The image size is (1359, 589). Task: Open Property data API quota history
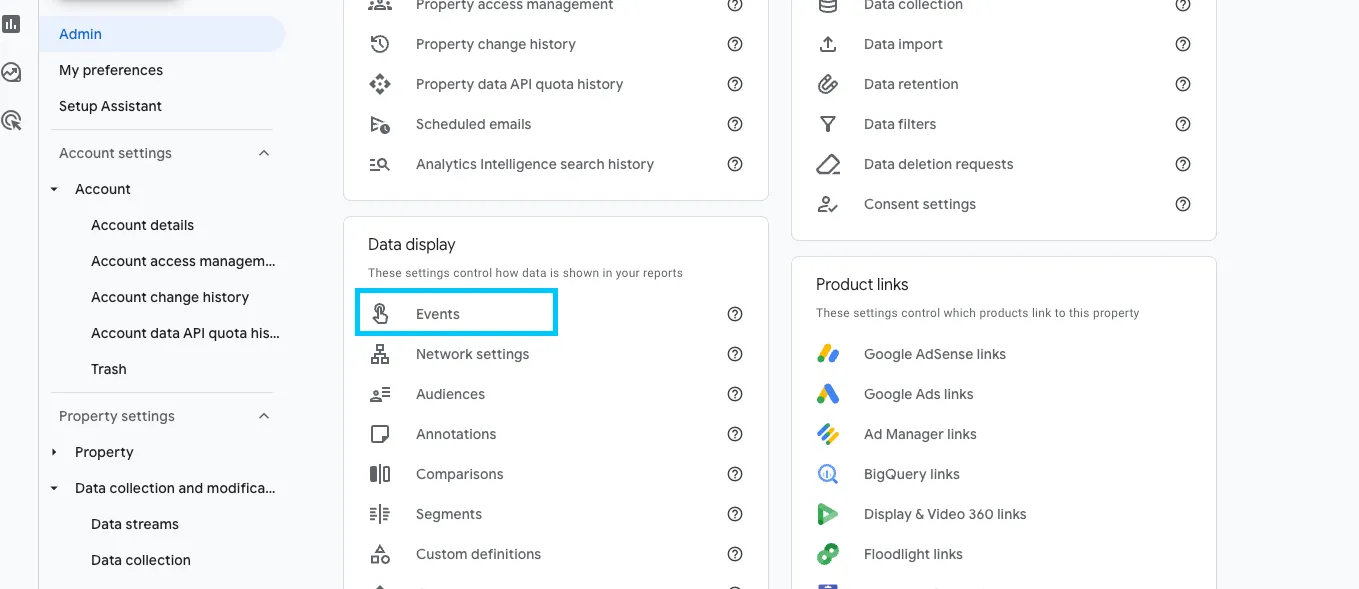[x=520, y=84]
